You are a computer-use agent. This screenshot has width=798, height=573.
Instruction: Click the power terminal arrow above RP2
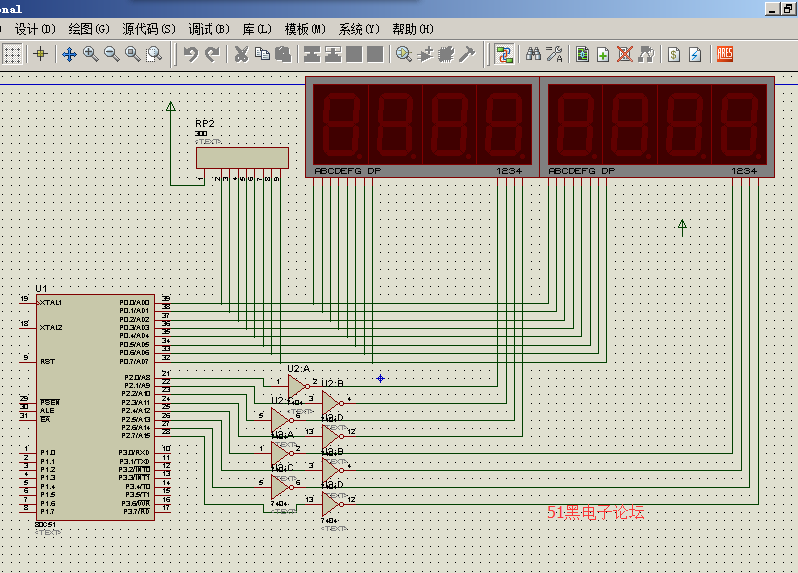[x=170, y=106]
